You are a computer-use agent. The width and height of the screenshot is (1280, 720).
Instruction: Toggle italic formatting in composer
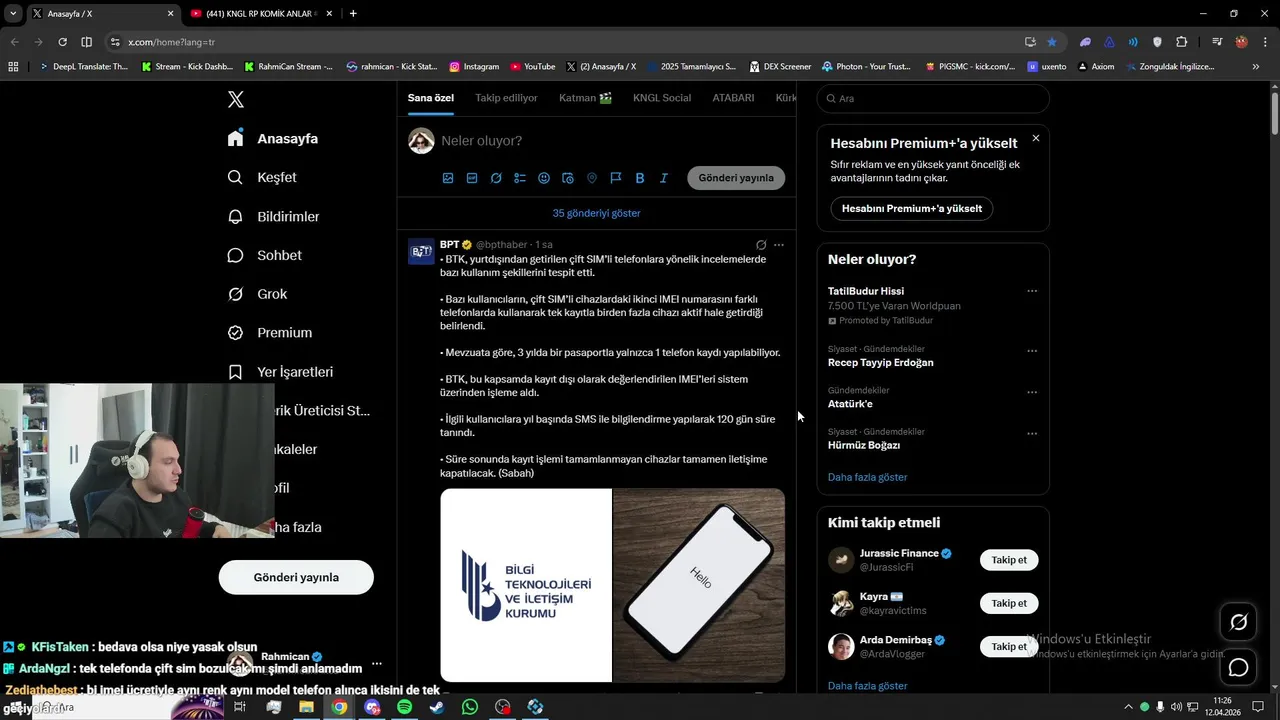[664, 178]
